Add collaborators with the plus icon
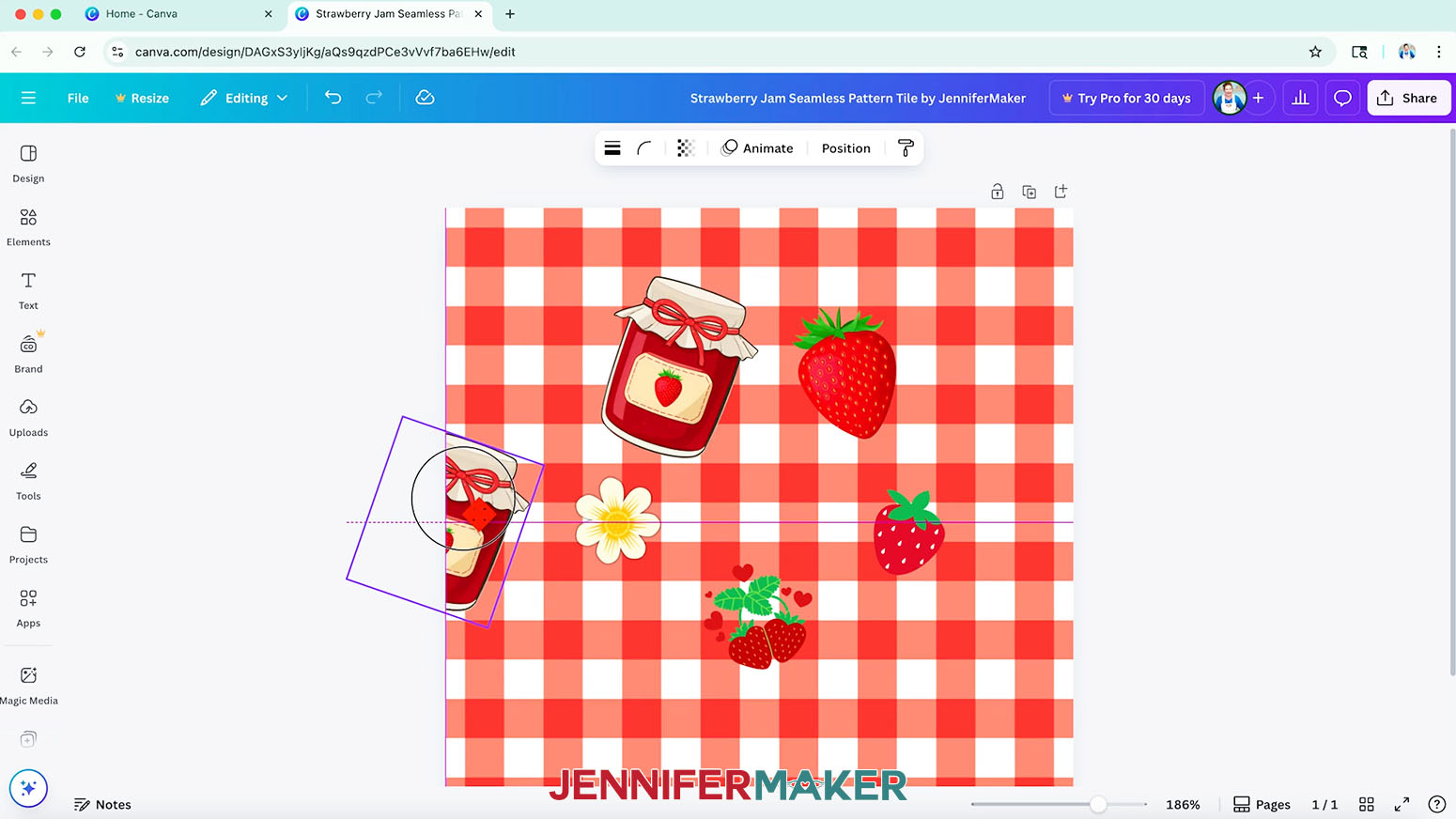This screenshot has width=1456, height=819. tap(1258, 98)
